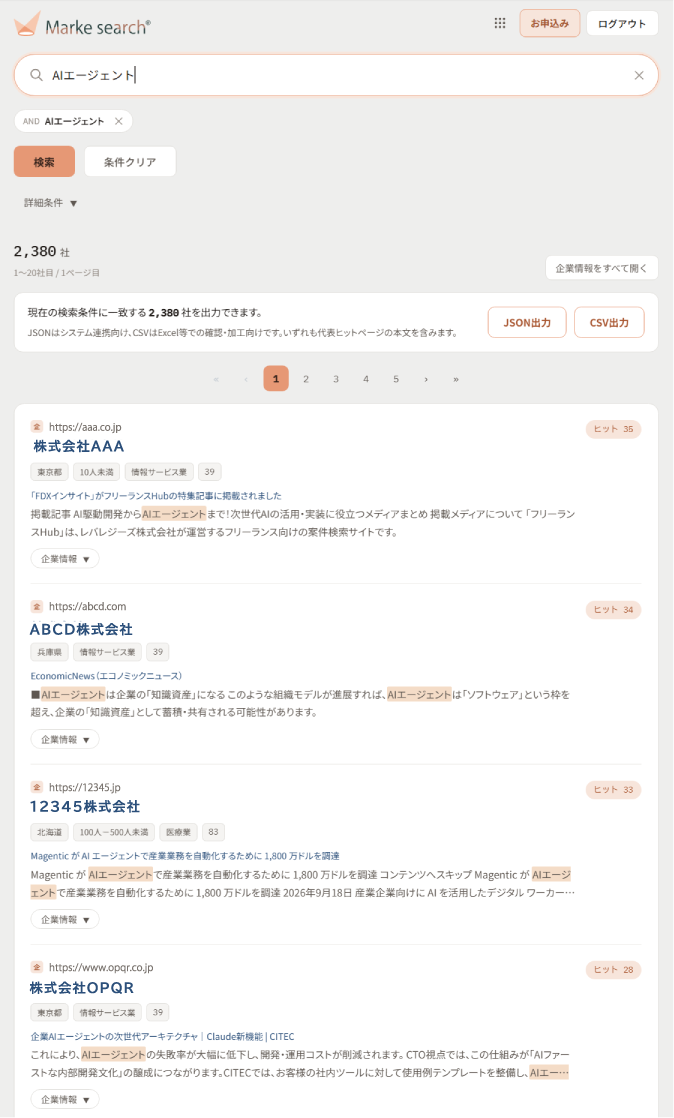Screen dimensions: 674x1118
Task: Click the 兵庫県 tag
Action: pos(49,652)
